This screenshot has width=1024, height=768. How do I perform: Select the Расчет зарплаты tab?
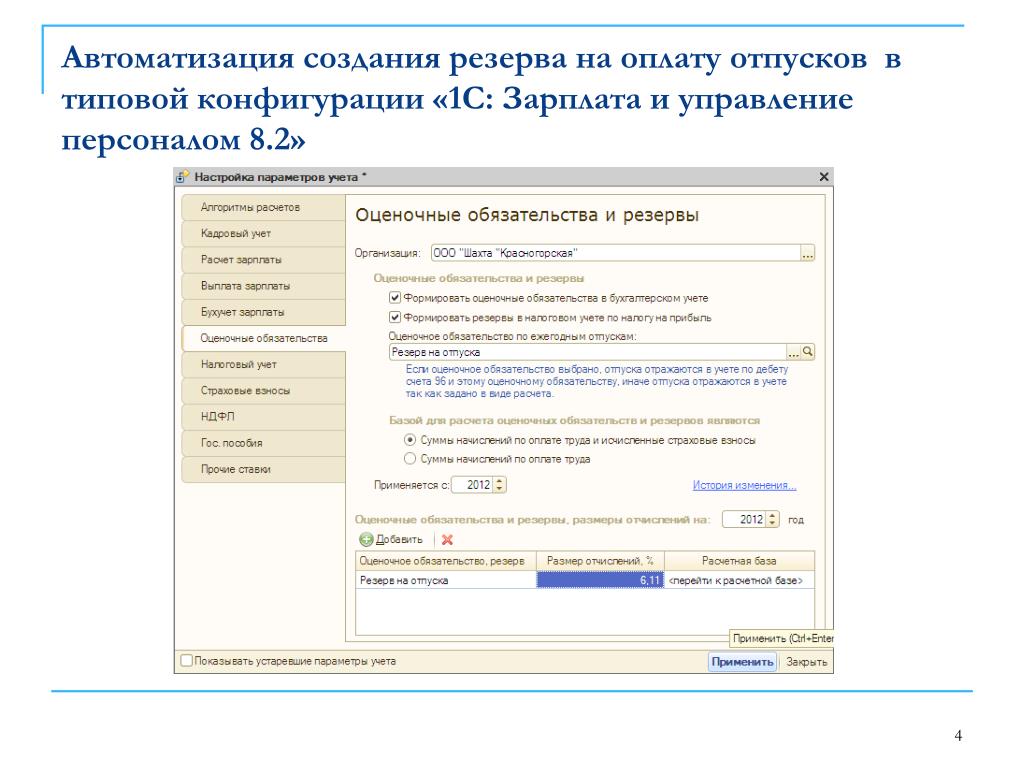(x=263, y=260)
